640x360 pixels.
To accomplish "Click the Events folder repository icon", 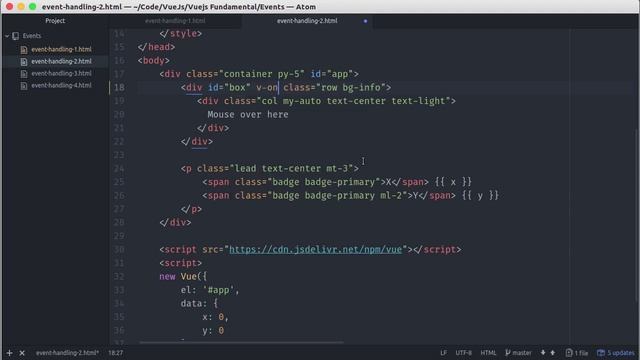I will [16, 36].
